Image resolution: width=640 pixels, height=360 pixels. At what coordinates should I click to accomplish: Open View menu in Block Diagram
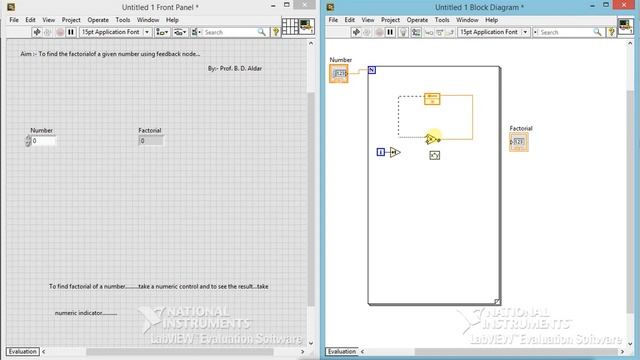[x=367, y=20]
